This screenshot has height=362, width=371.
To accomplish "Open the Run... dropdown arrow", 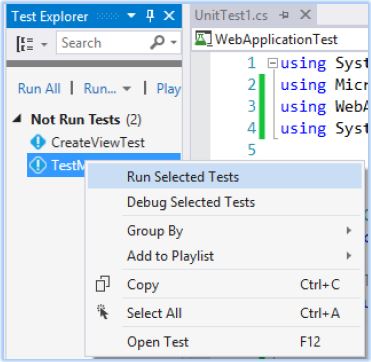I will click(126, 89).
